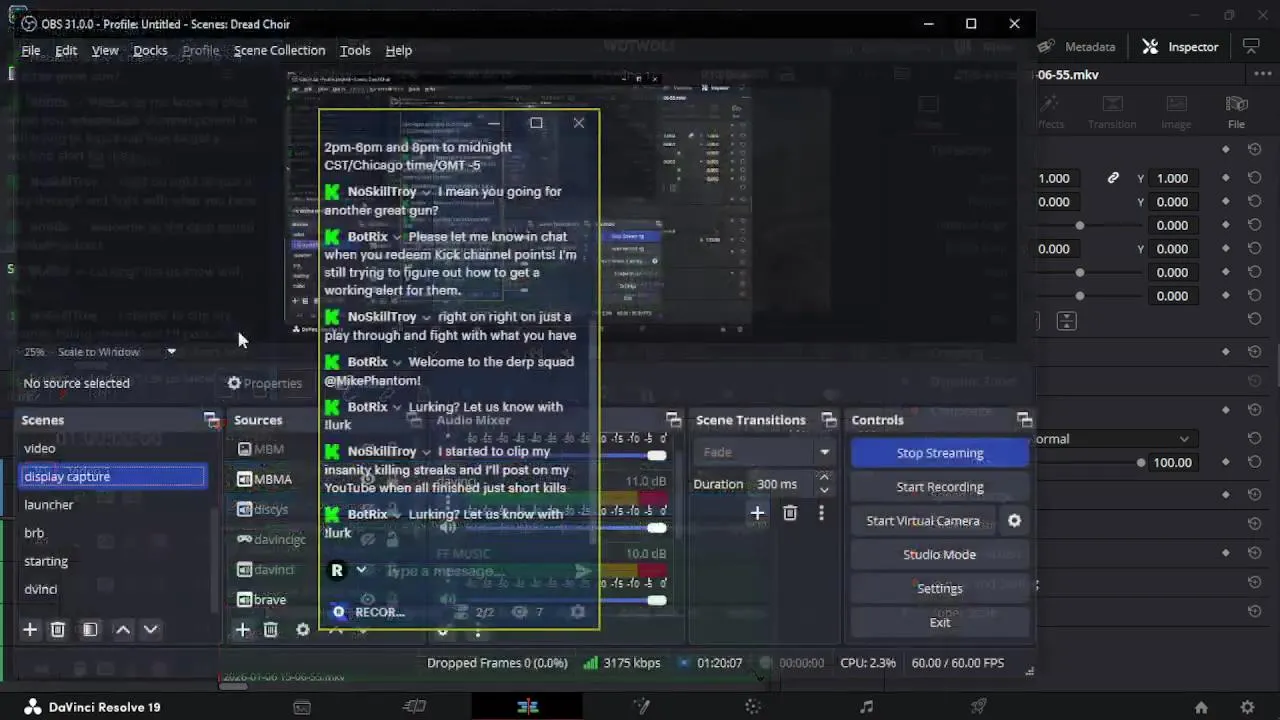The width and height of the screenshot is (1280, 720).
Task: Open chat settings gear in overlay footer
Action: [x=577, y=612]
